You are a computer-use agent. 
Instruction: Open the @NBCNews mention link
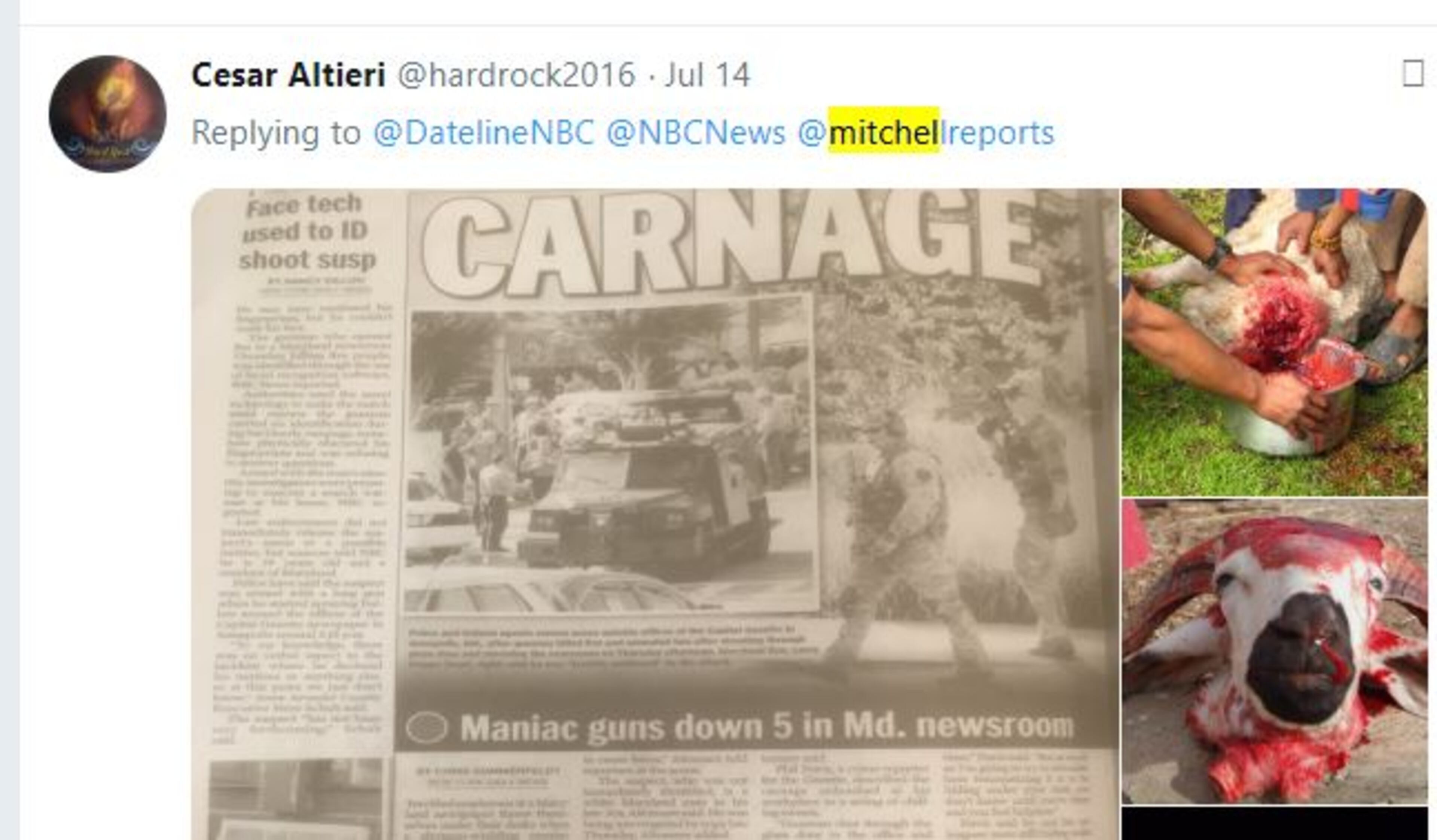click(696, 133)
